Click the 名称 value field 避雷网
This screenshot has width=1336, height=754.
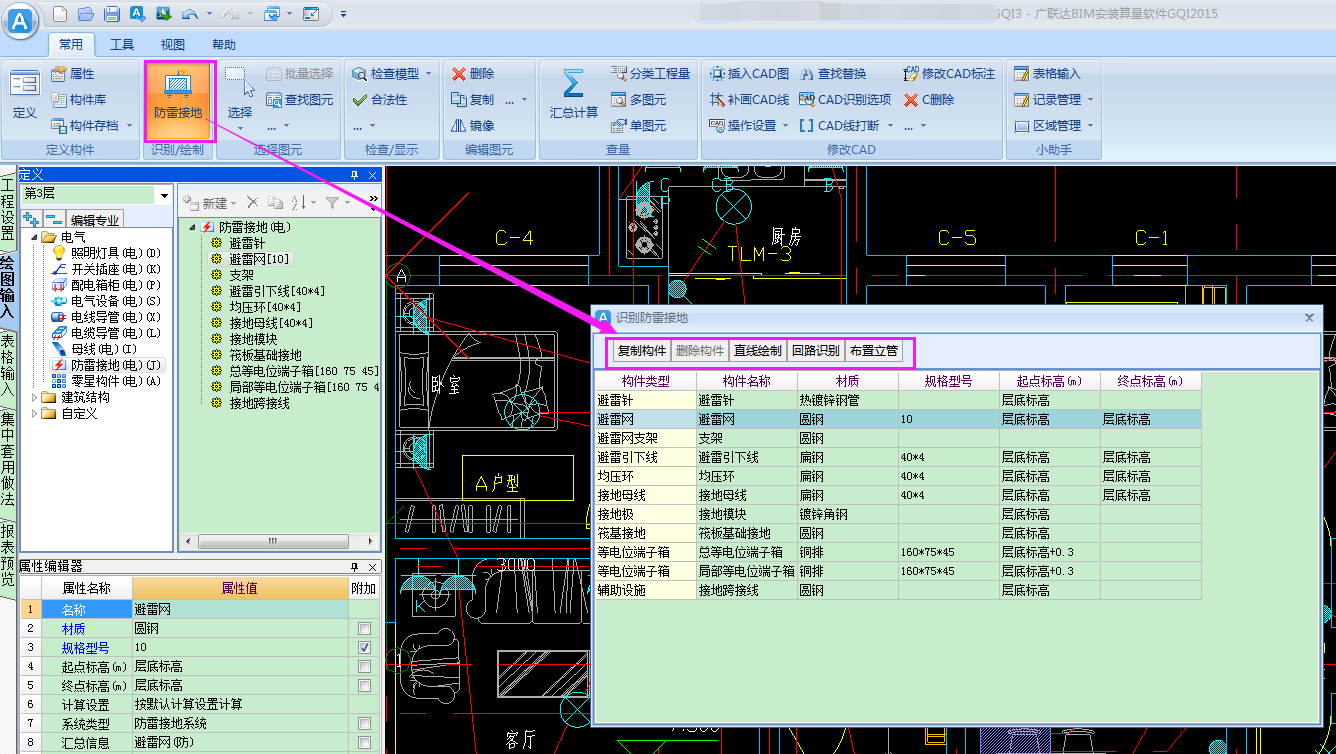pyautogui.click(x=240, y=609)
